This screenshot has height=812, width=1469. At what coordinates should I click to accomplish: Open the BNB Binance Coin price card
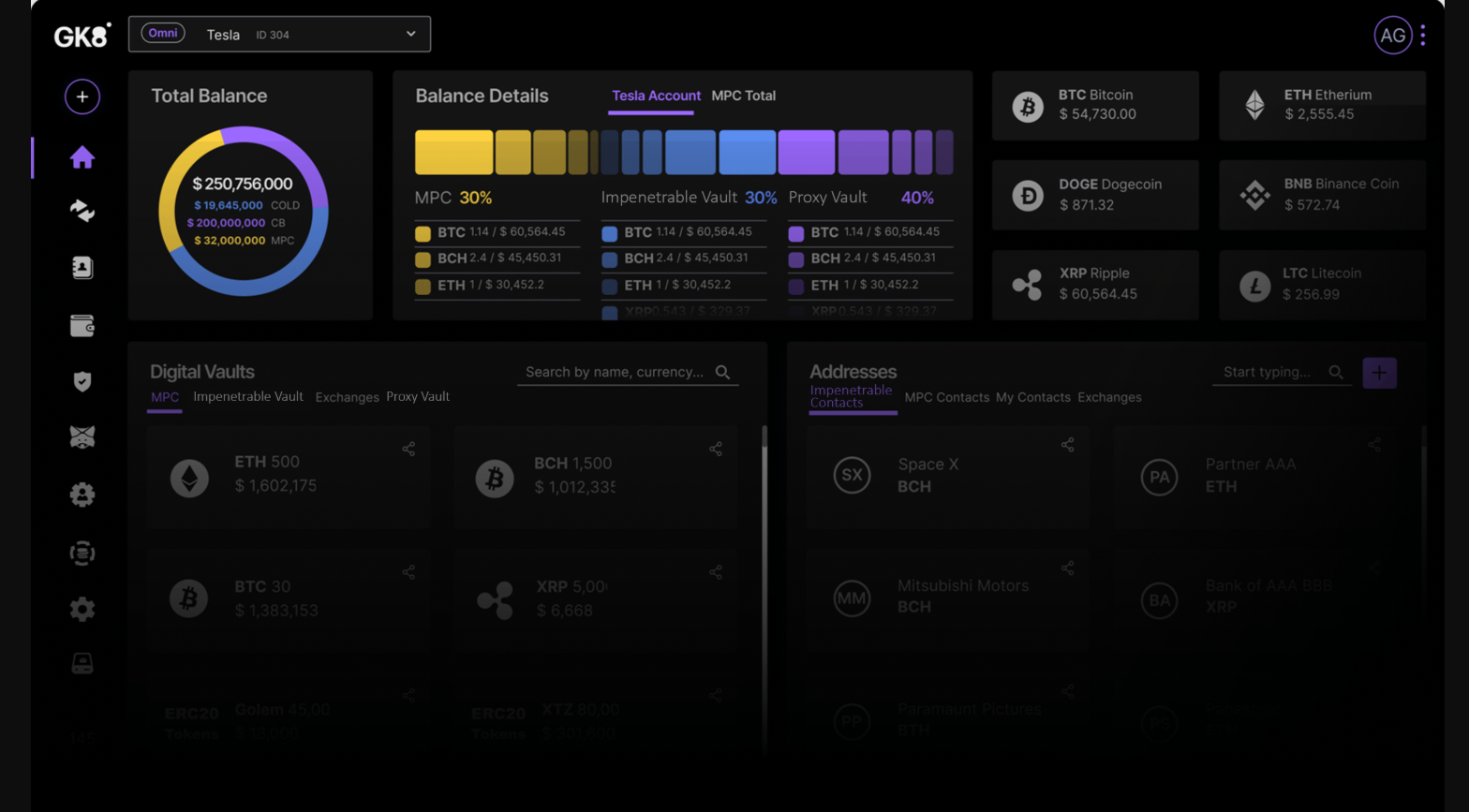(x=1322, y=195)
